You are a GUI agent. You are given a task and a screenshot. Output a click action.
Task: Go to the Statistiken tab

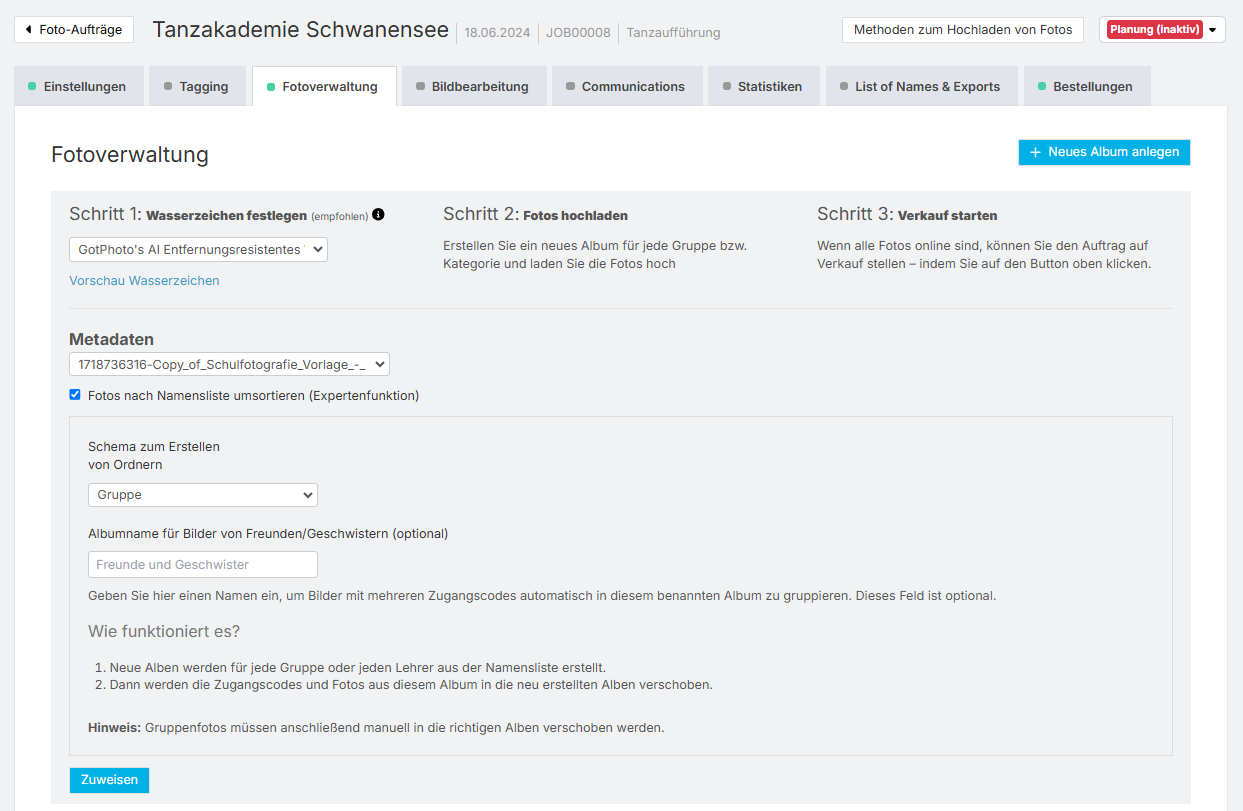tap(764, 87)
